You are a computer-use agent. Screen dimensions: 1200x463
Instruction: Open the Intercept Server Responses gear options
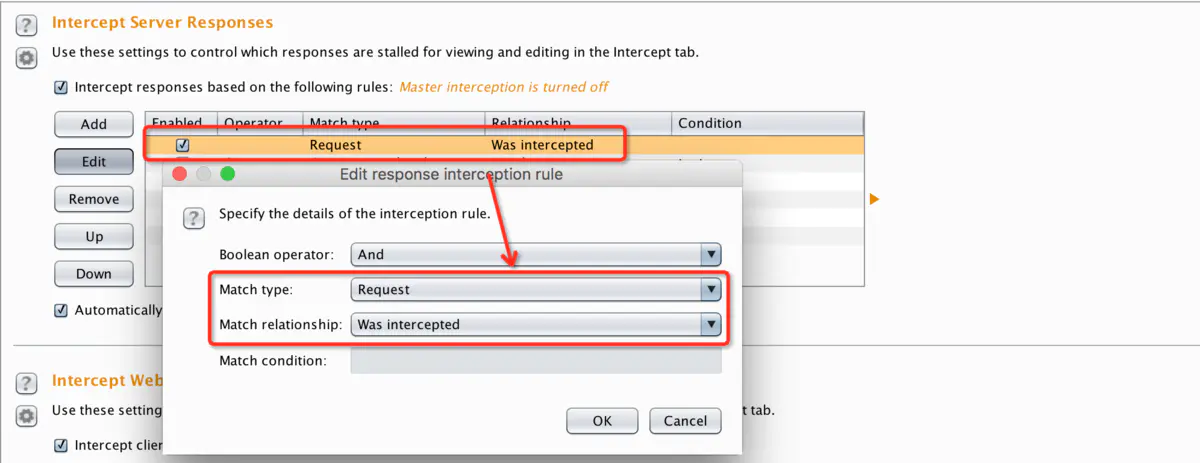26,58
